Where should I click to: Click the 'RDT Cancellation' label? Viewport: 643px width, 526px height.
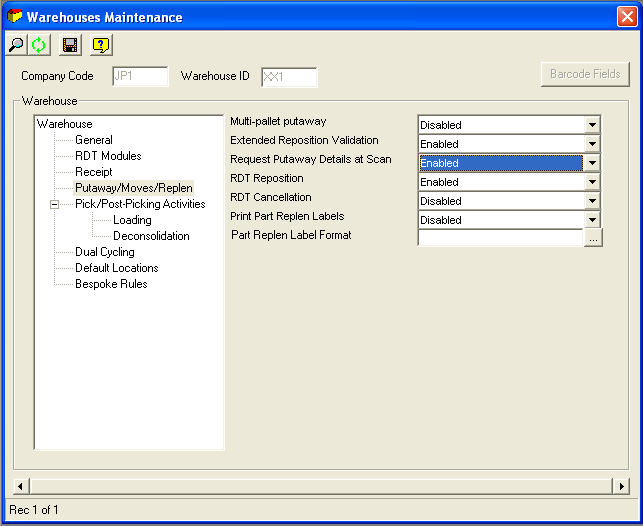271,197
